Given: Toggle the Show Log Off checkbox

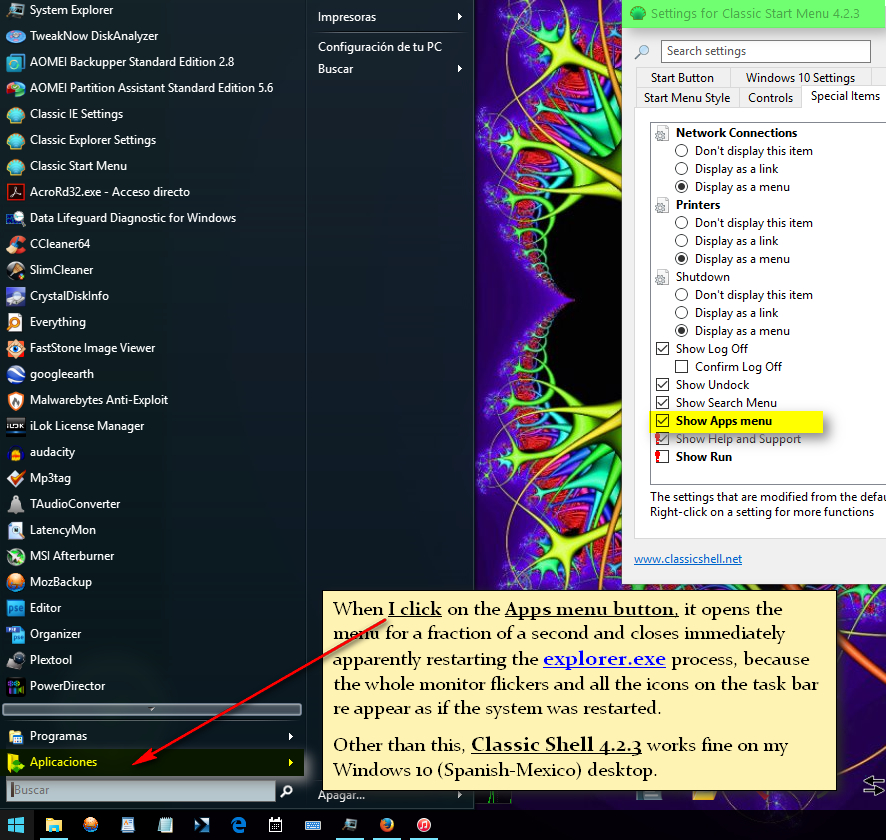Looking at the screenshot, I should pos(662,349).
